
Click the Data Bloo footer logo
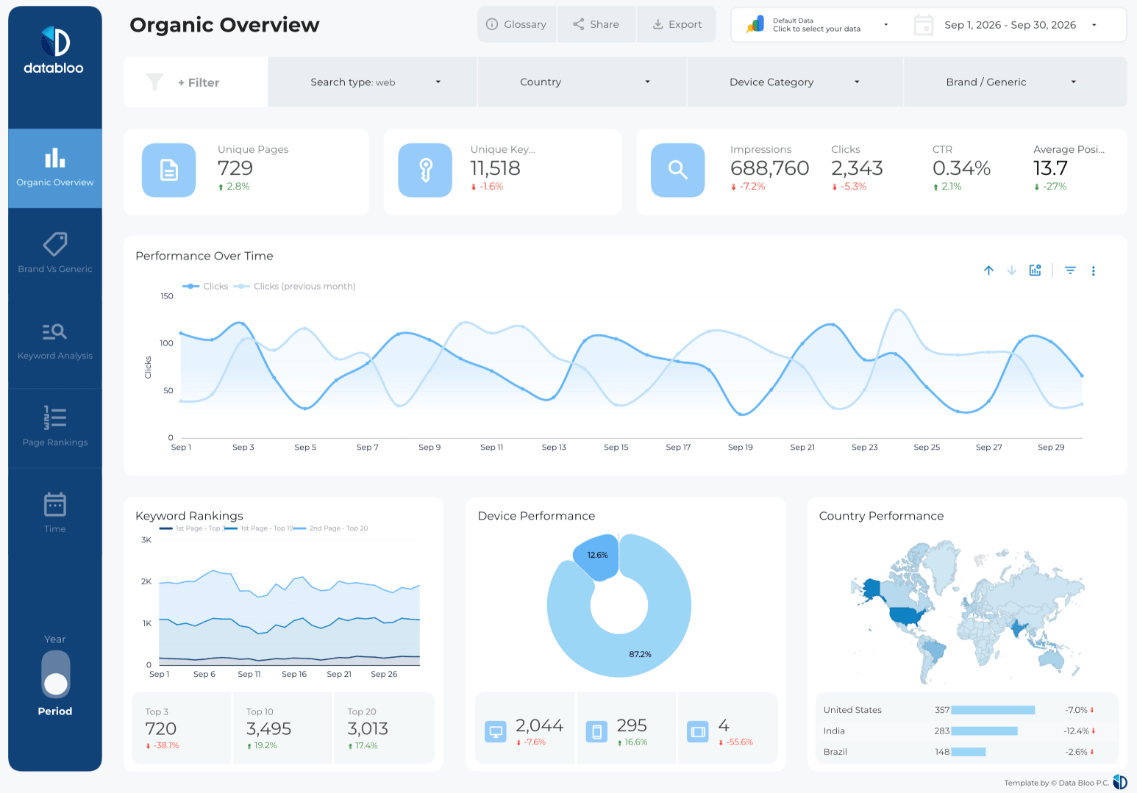pyautogui.click(x=1120, y=782)
